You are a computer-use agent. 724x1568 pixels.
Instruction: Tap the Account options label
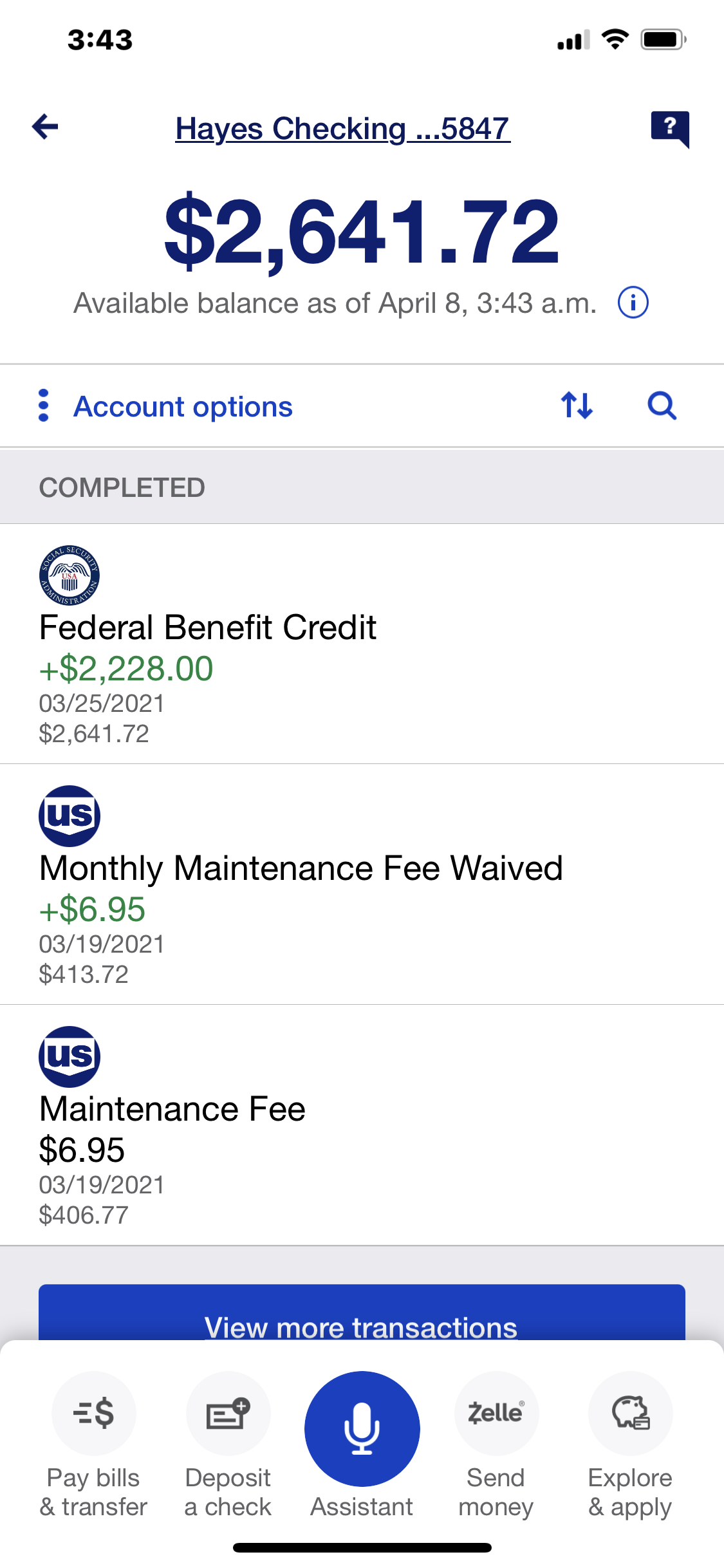(183, 407)
